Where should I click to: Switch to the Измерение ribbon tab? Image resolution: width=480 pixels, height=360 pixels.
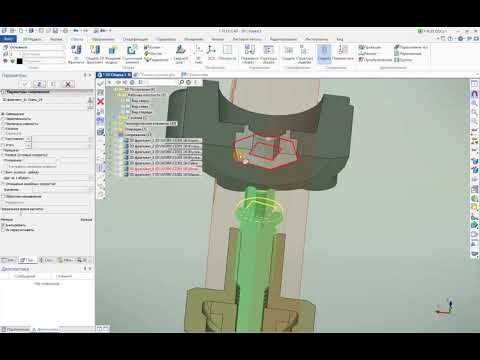point(194,39)
